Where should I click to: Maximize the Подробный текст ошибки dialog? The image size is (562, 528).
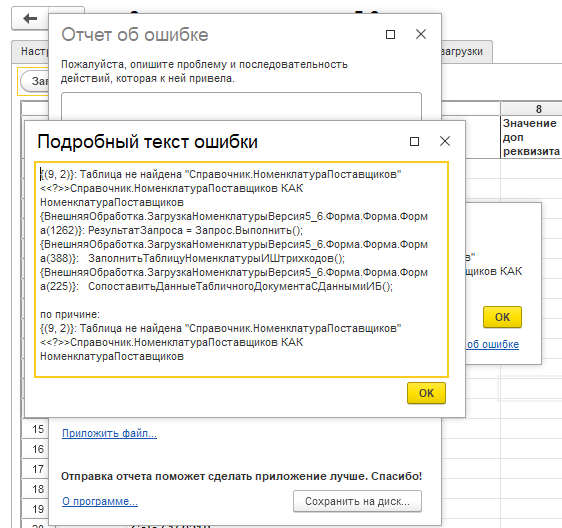pos(414,142)
